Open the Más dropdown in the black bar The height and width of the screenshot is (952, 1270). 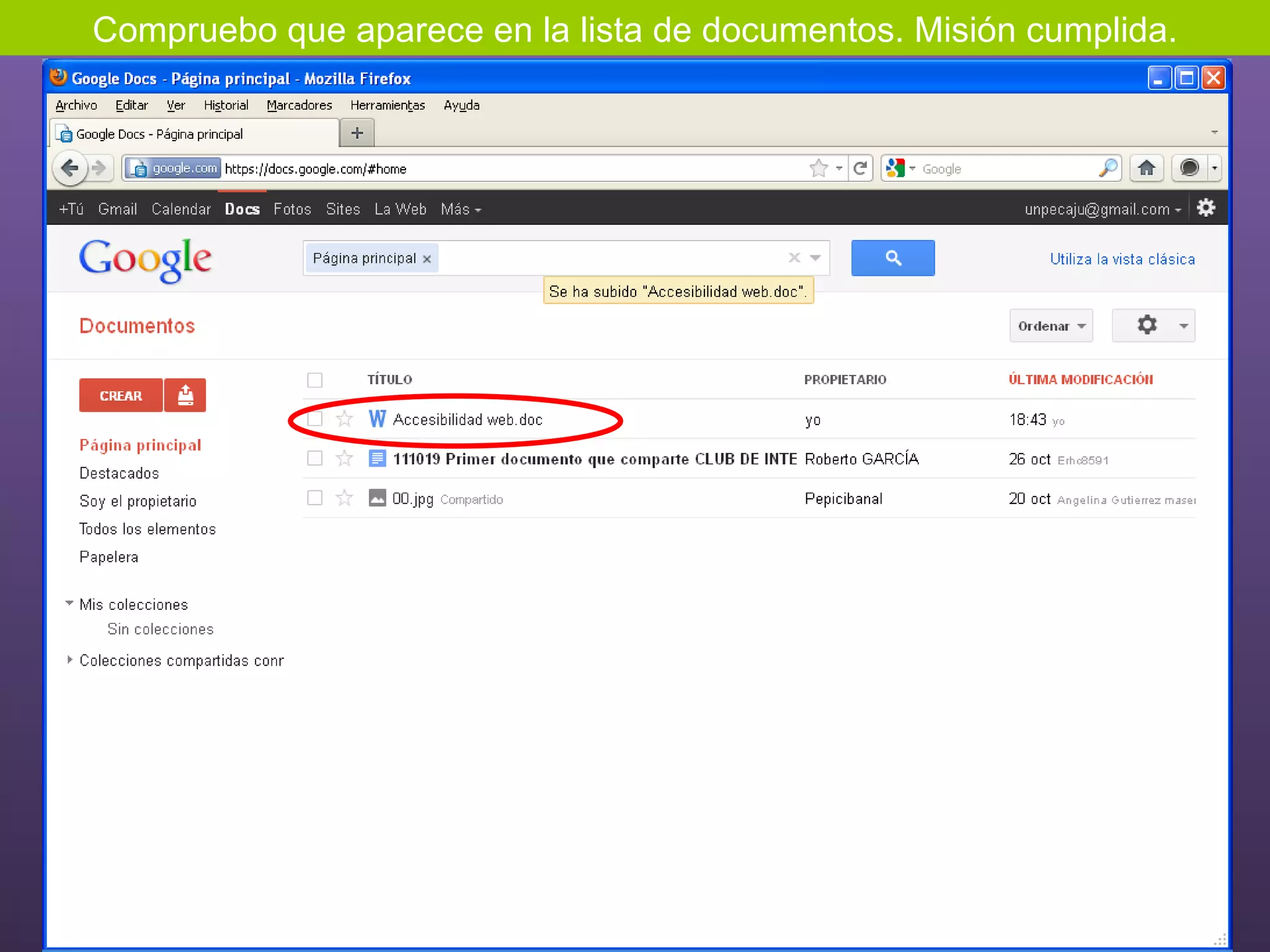[x=461, y=209]
